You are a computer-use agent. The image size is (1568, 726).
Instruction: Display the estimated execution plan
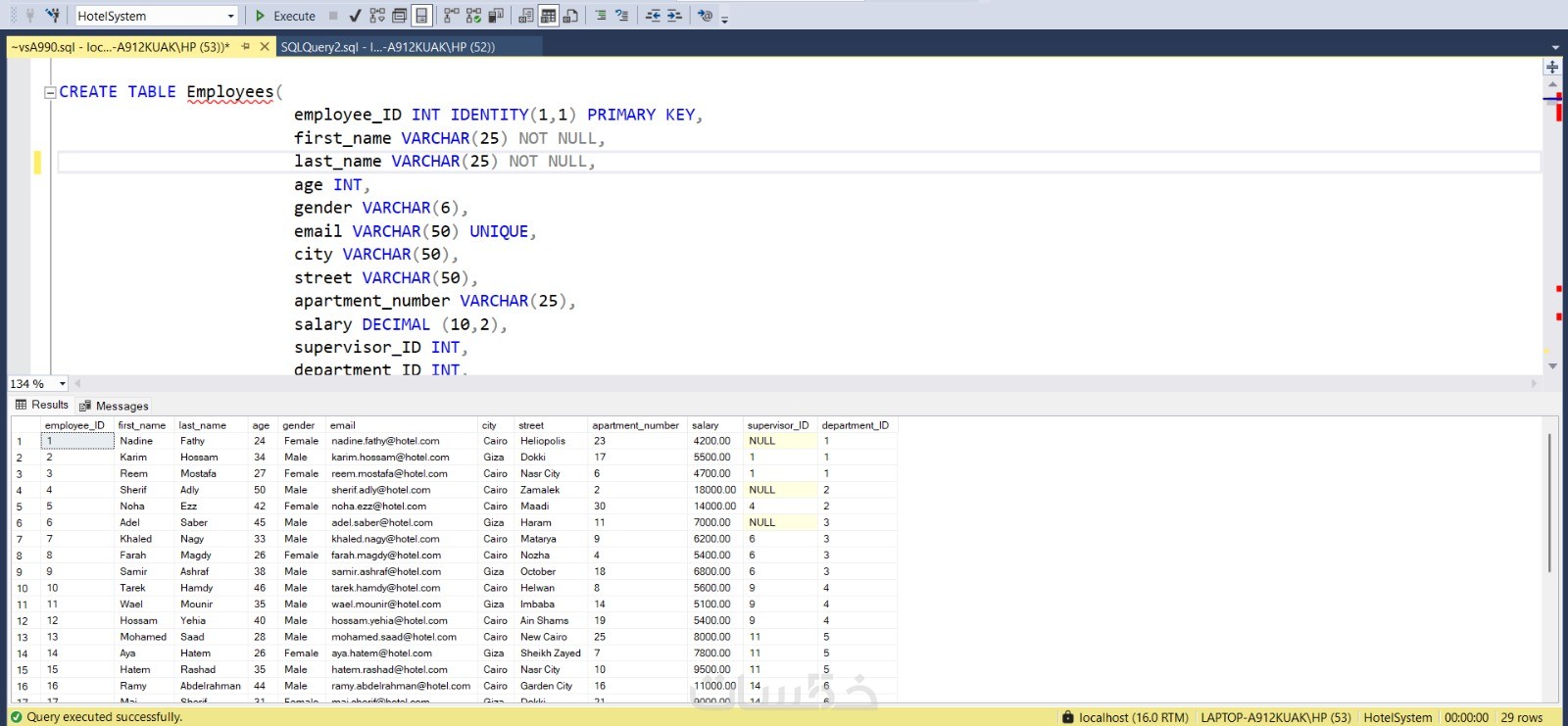click(x=377, y=16)
